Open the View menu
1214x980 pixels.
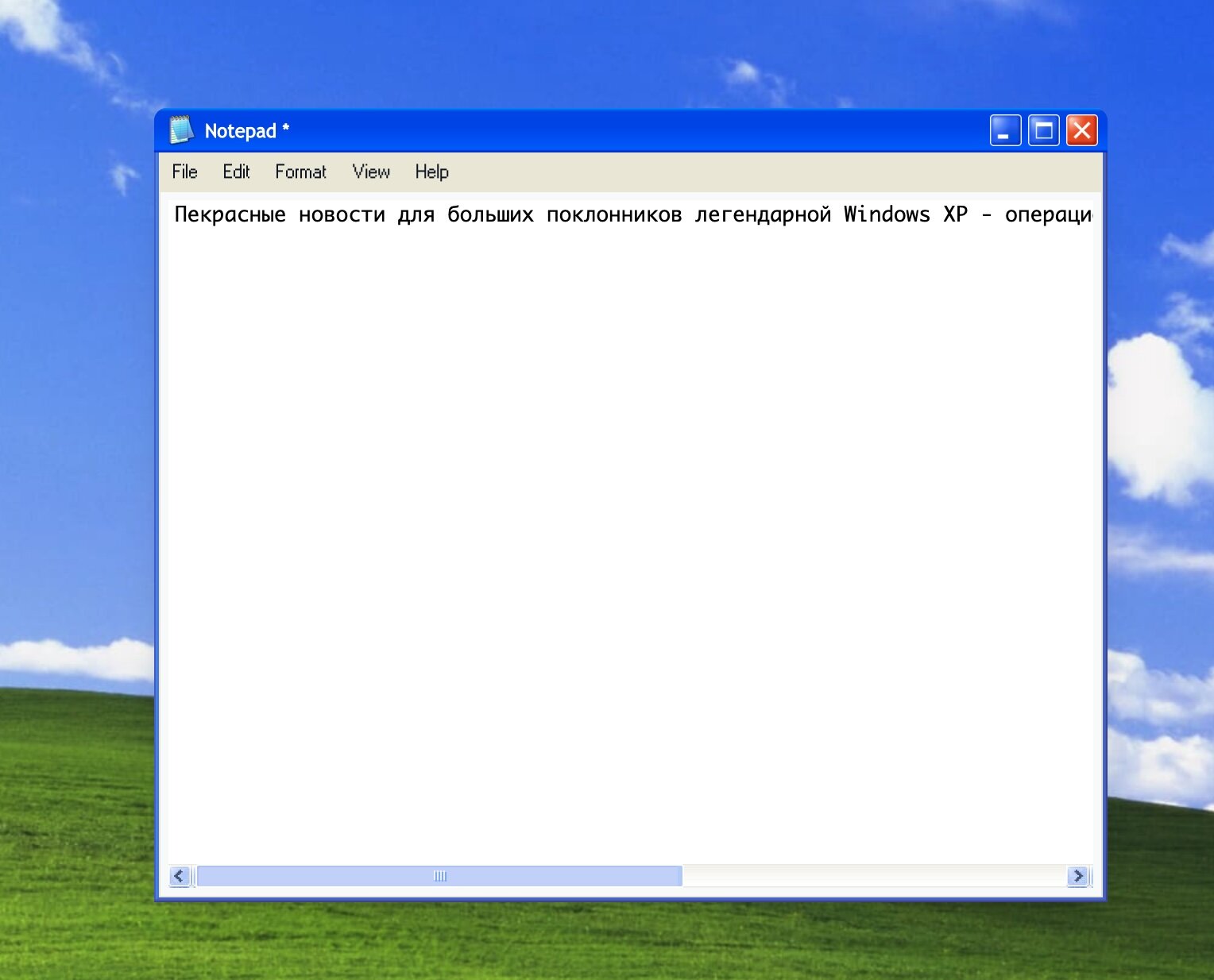[x=371, y=172]
